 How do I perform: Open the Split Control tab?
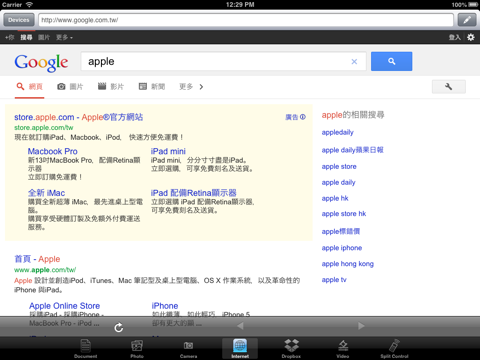coord(394,348)
